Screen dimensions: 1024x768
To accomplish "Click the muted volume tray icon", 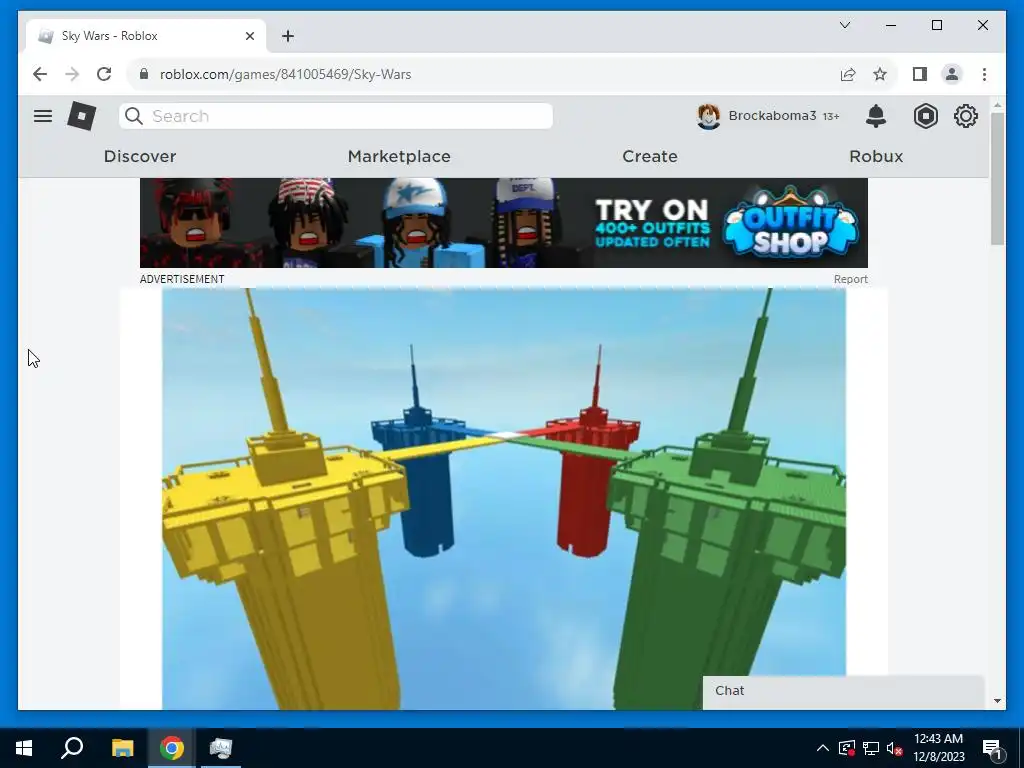I will click(x=895, y=748).
